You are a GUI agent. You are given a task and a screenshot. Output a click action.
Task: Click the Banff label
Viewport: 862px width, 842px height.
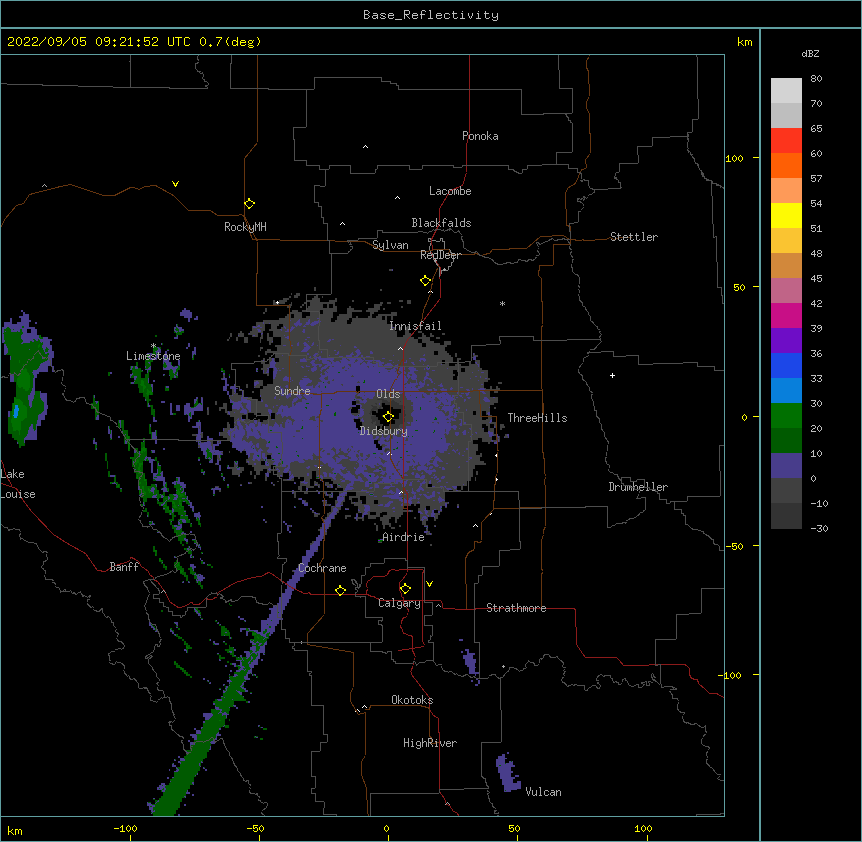click(124, 567)
